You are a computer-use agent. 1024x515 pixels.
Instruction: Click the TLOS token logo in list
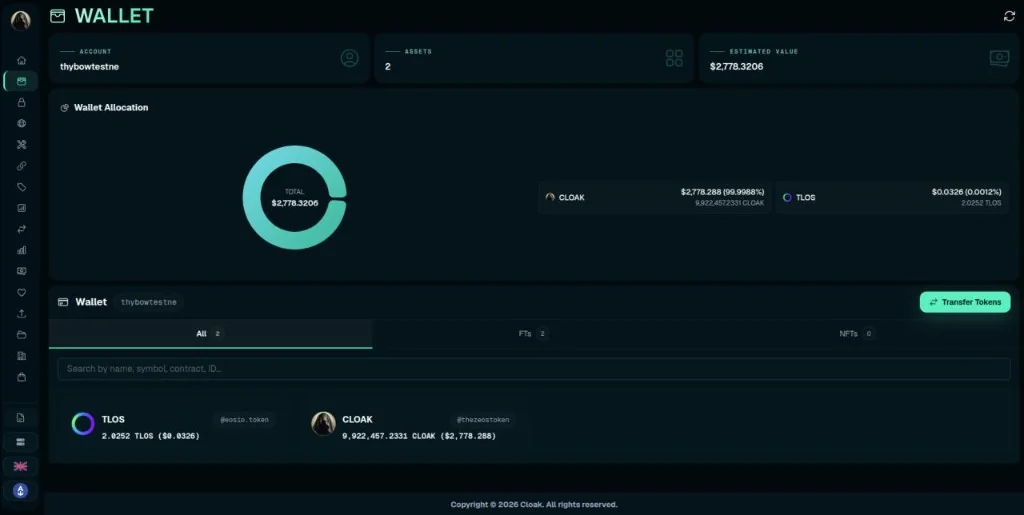(83, 424)
